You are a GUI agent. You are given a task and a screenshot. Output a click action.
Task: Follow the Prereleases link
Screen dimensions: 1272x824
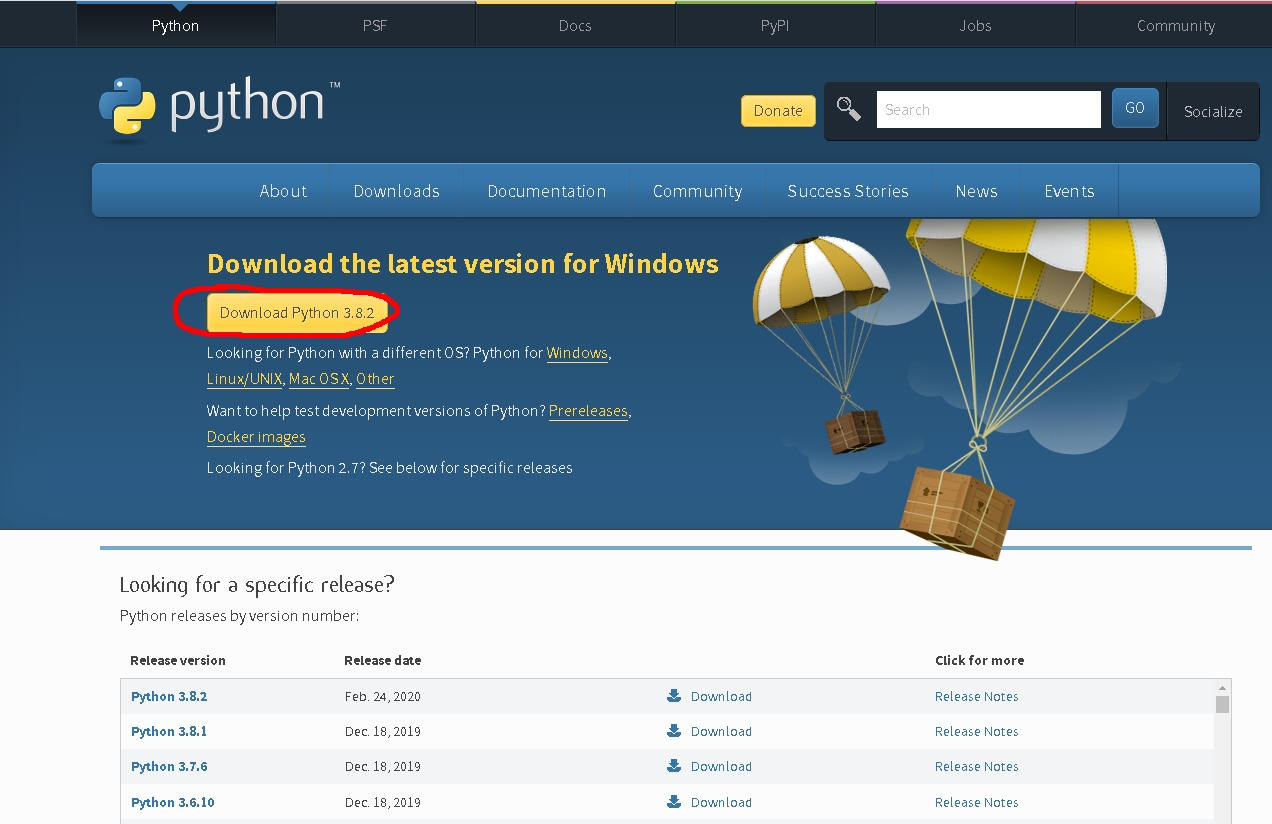click(588, 411)
